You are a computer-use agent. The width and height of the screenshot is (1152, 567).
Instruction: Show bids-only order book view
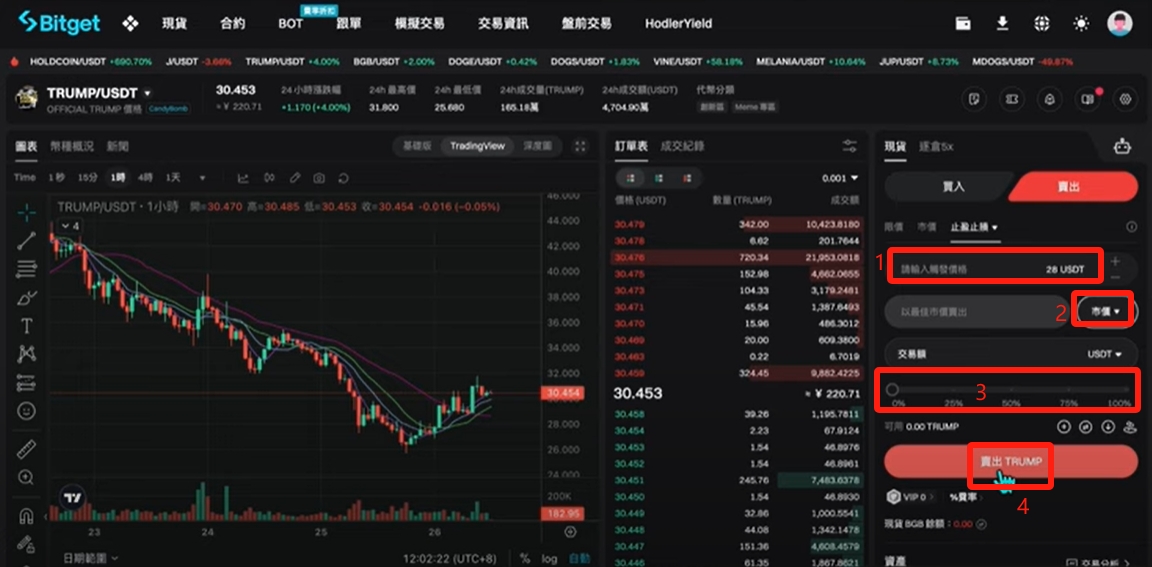[x=659, y=178]
